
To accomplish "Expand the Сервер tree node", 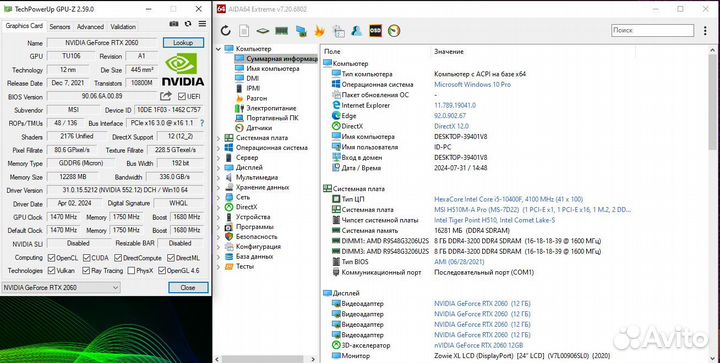I will 219,157.
